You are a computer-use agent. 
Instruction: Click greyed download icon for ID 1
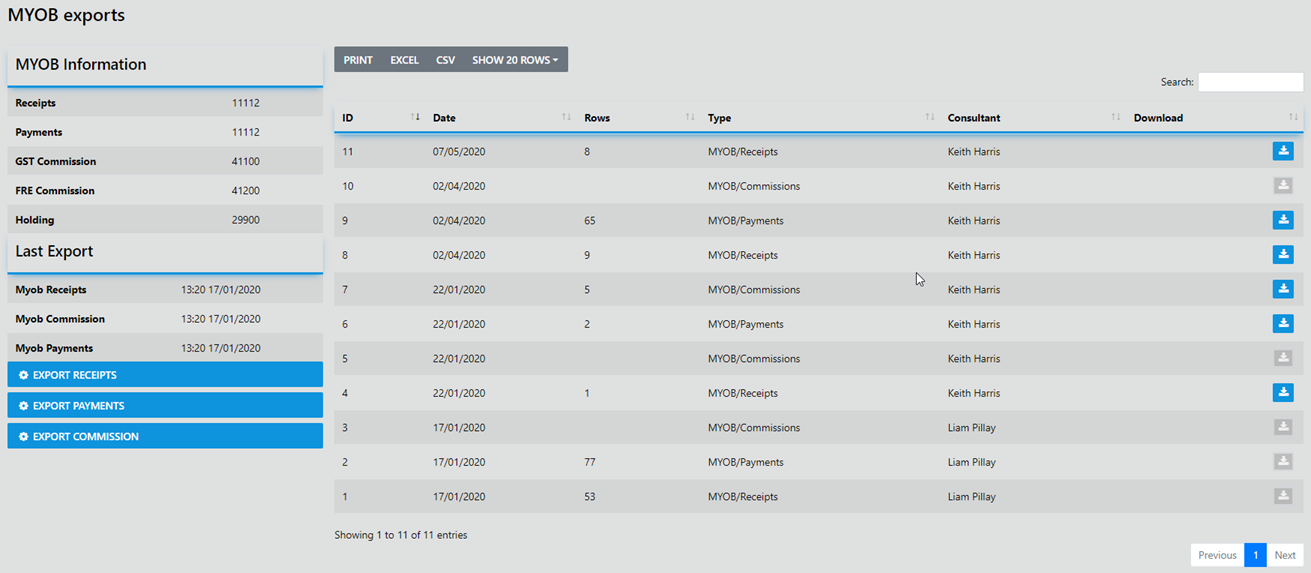pyautogui.click(x=1282, y=496)
